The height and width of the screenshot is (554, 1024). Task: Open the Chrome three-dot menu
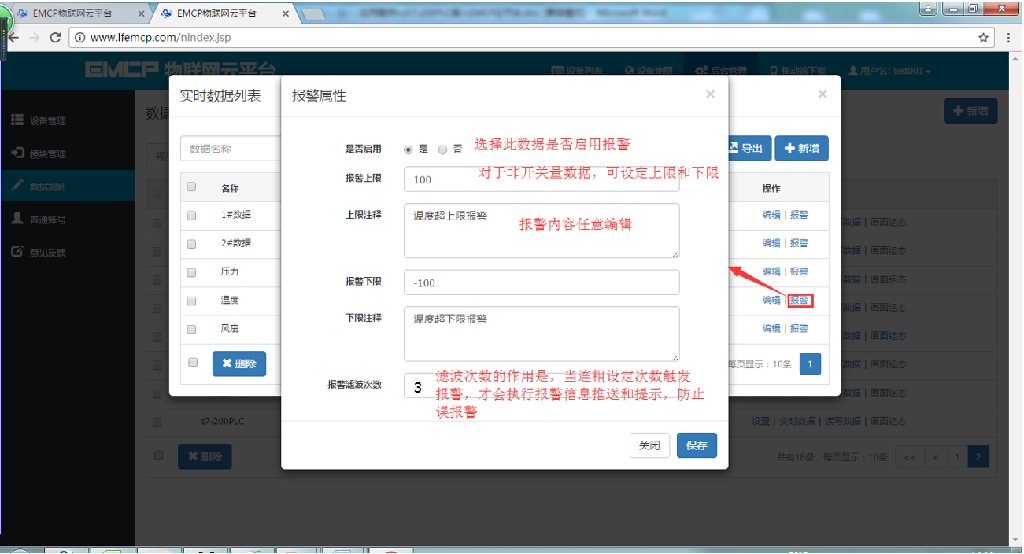[1007, 37]
